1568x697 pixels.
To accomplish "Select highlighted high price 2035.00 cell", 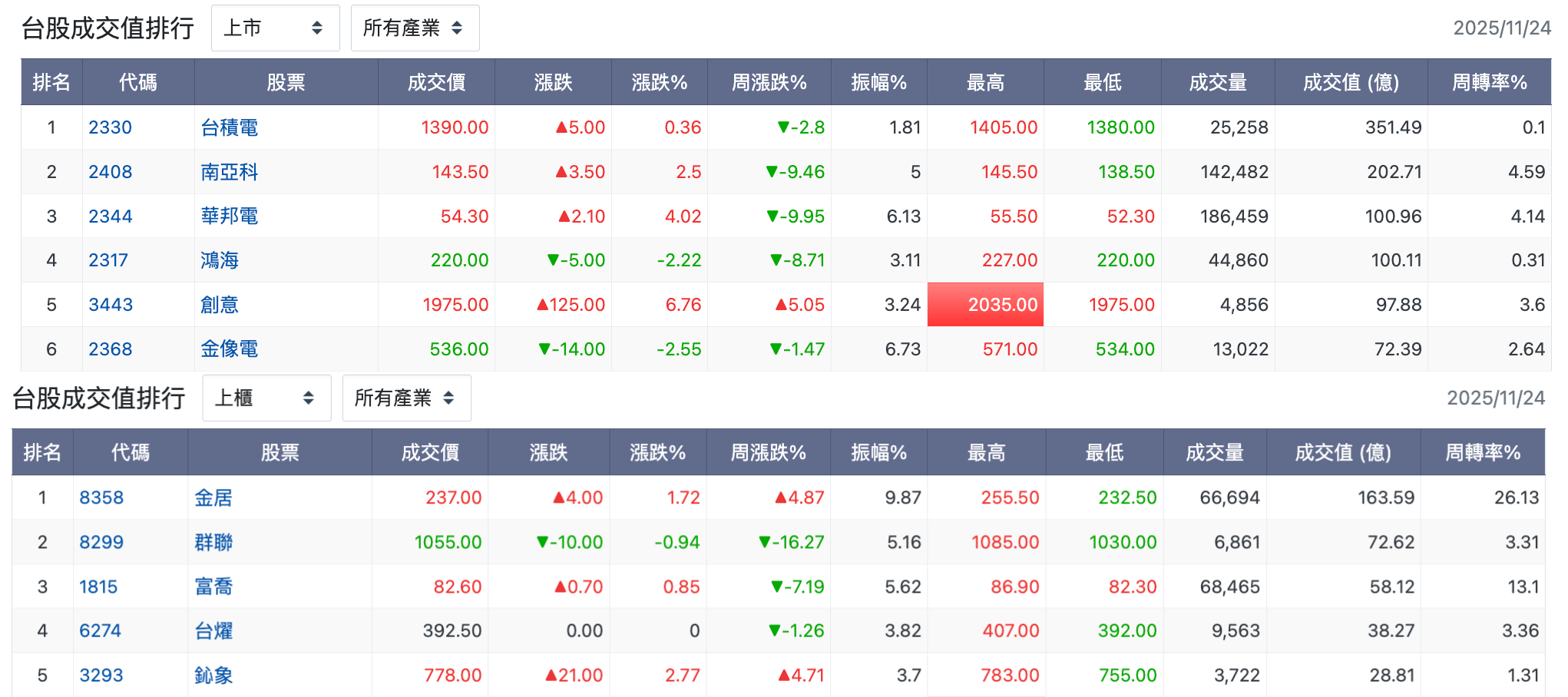I will point(985,305).
